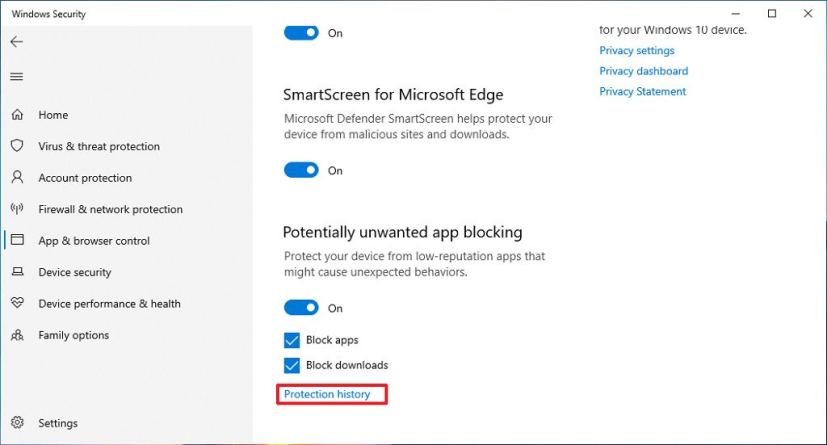827x445 pixels.
Task: Open the Privacy dashboard link
Action: (643, 71)
